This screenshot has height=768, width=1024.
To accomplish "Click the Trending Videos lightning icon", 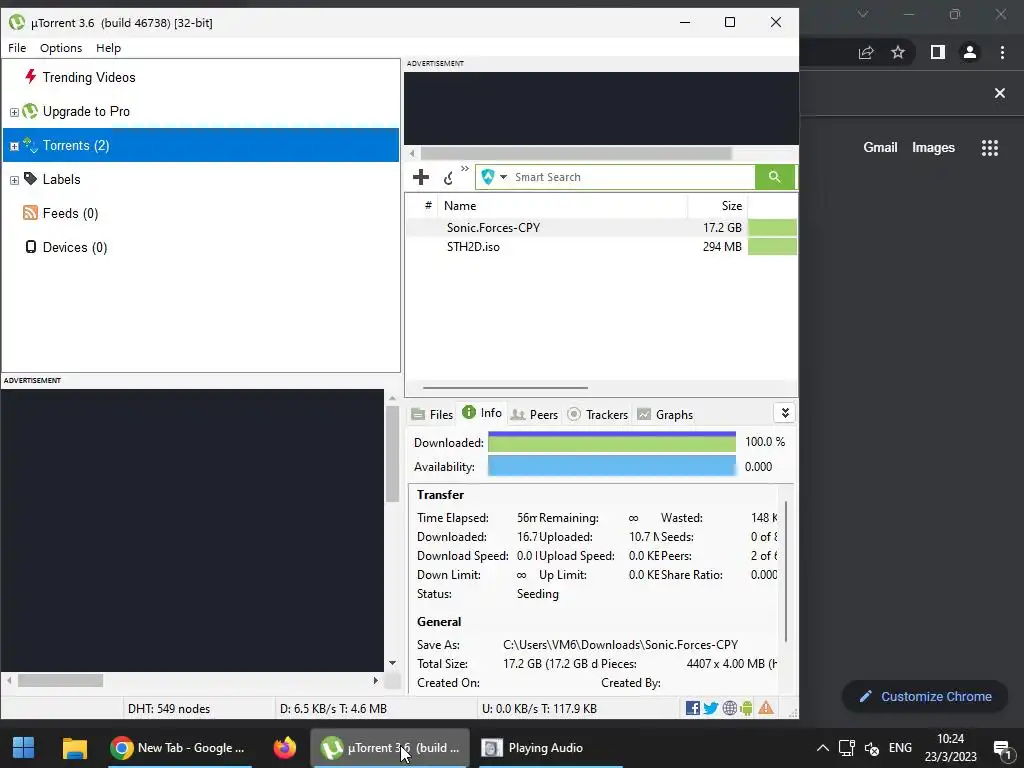I will (x=30, y=76).
